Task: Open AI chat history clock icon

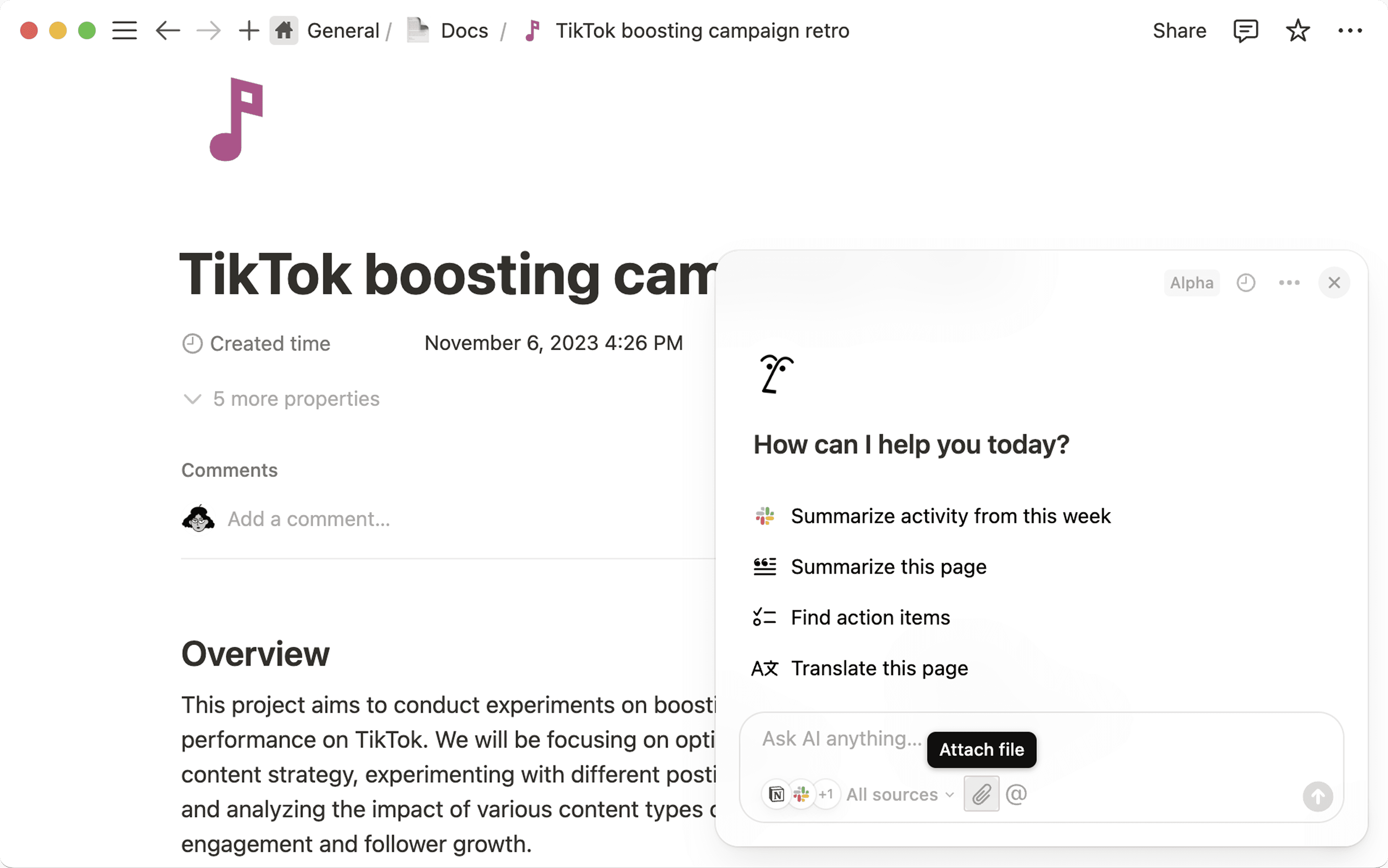Action: [1246, 283]
